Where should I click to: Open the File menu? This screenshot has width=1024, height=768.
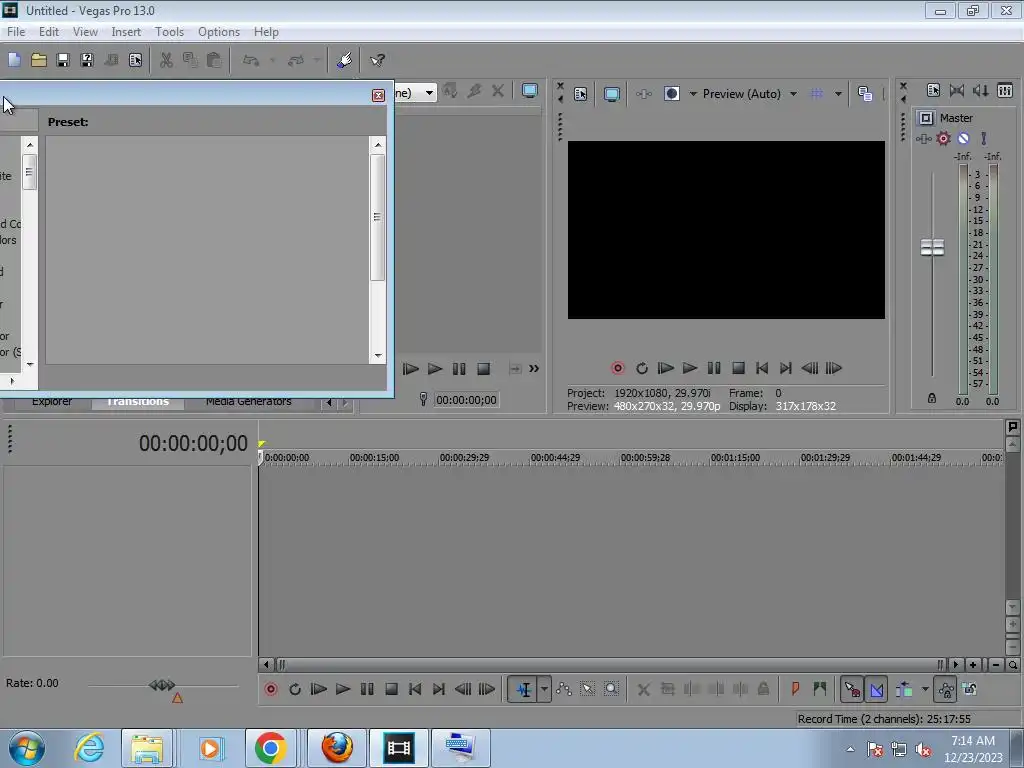(16, 32)
